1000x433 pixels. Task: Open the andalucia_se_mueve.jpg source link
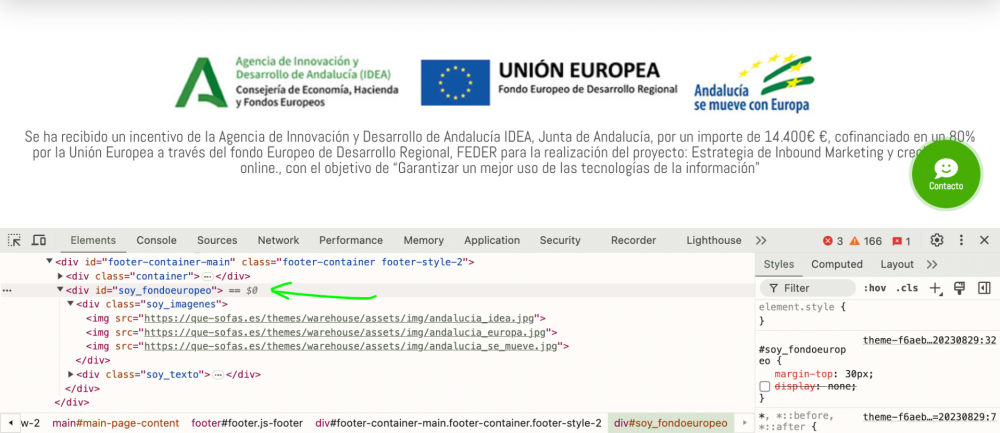(353, 346)
